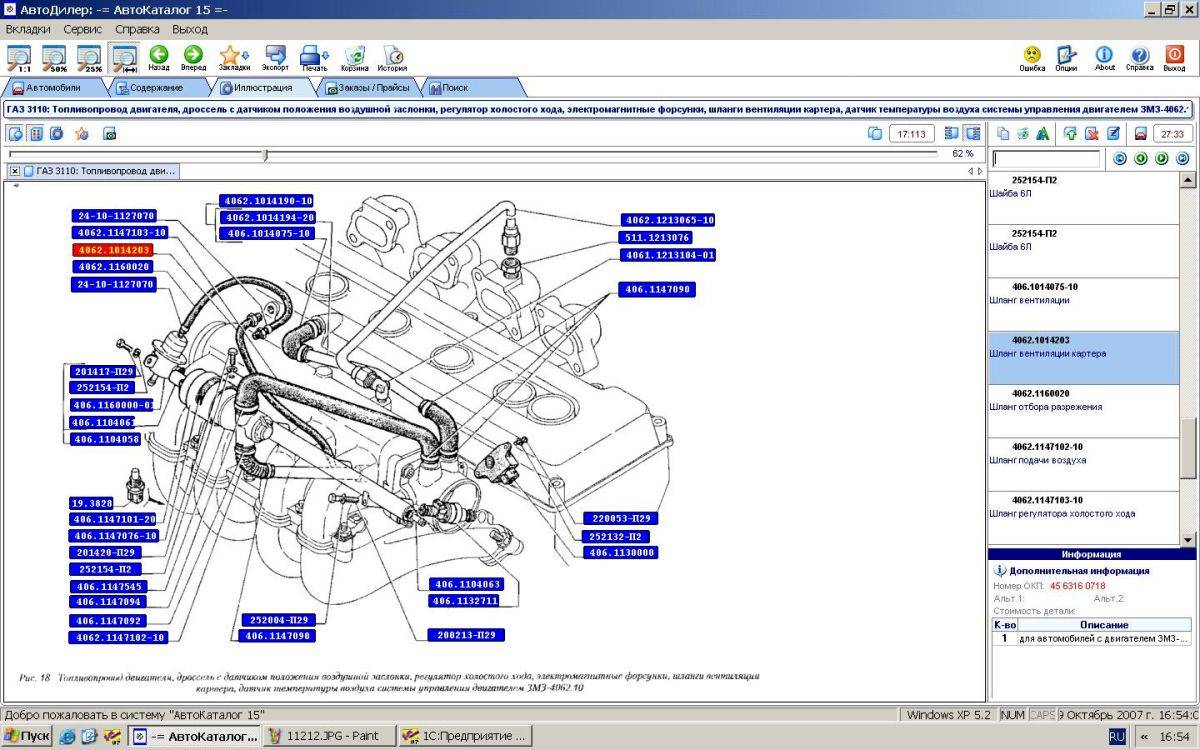Screen dimensions: 1200x750
Task: Open the Печать print dropdown
Action: click(x=314, y=58)
